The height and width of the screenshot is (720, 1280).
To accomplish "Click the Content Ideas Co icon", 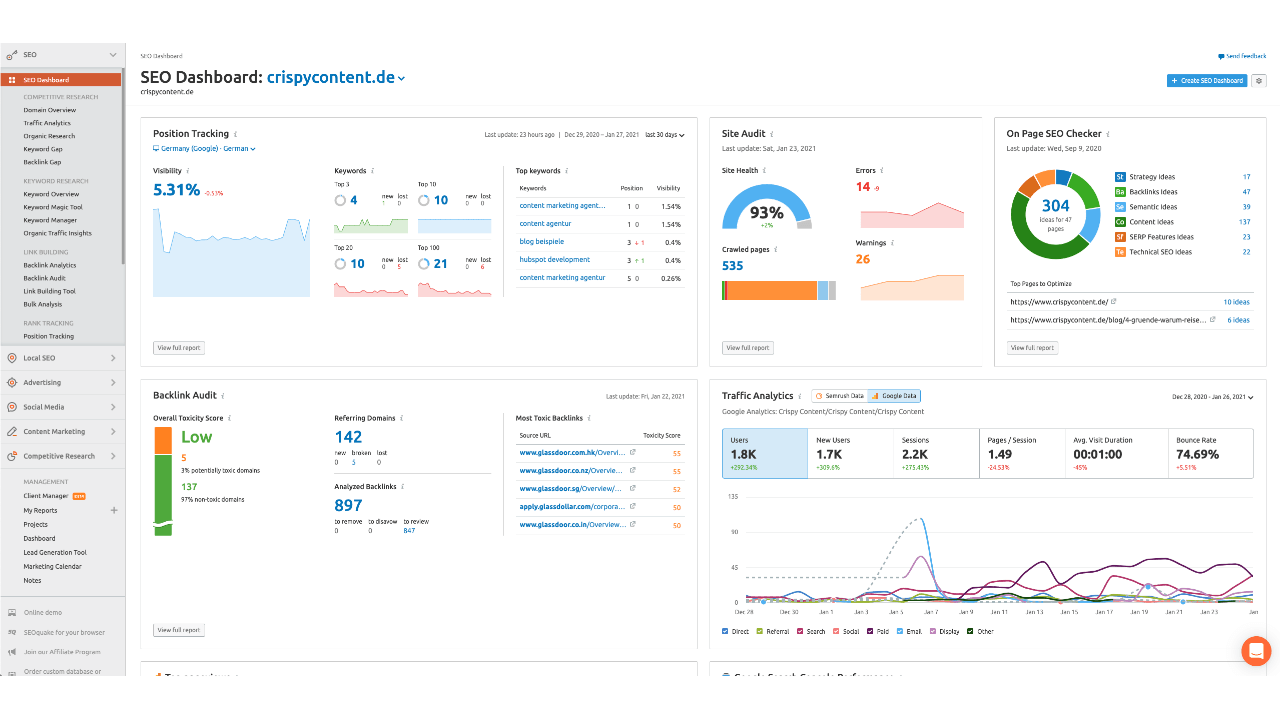I will [x=1120, y=222].
